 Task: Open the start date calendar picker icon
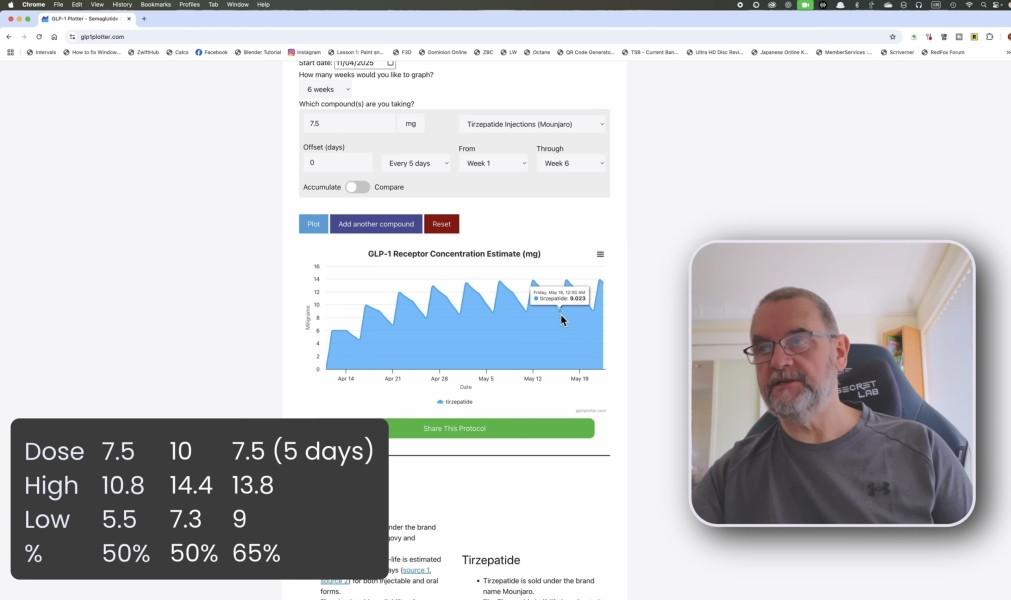coord(390,63)
